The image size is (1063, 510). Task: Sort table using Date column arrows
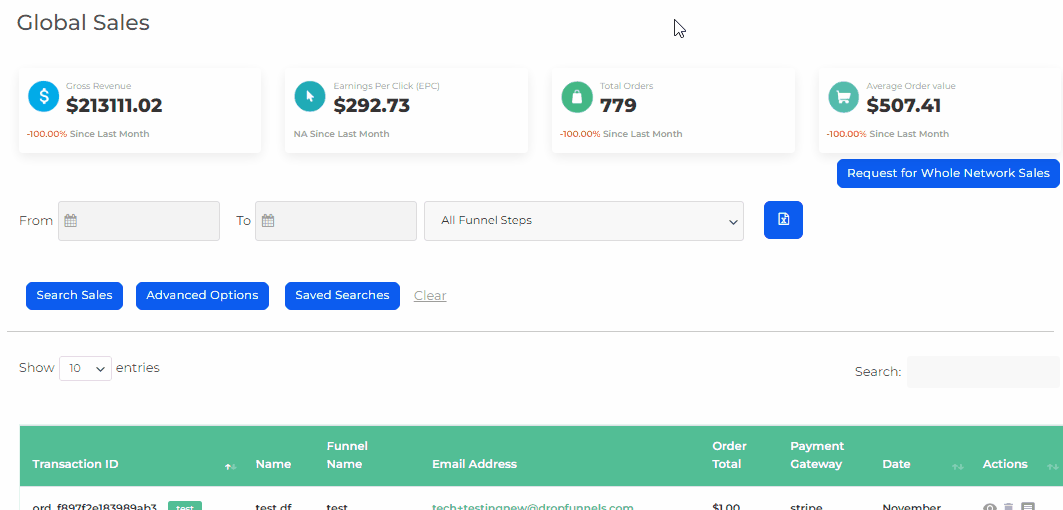[957, 466]
